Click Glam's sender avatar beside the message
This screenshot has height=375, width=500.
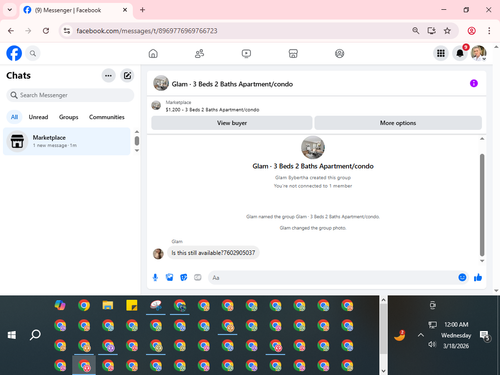pos(158,254)
